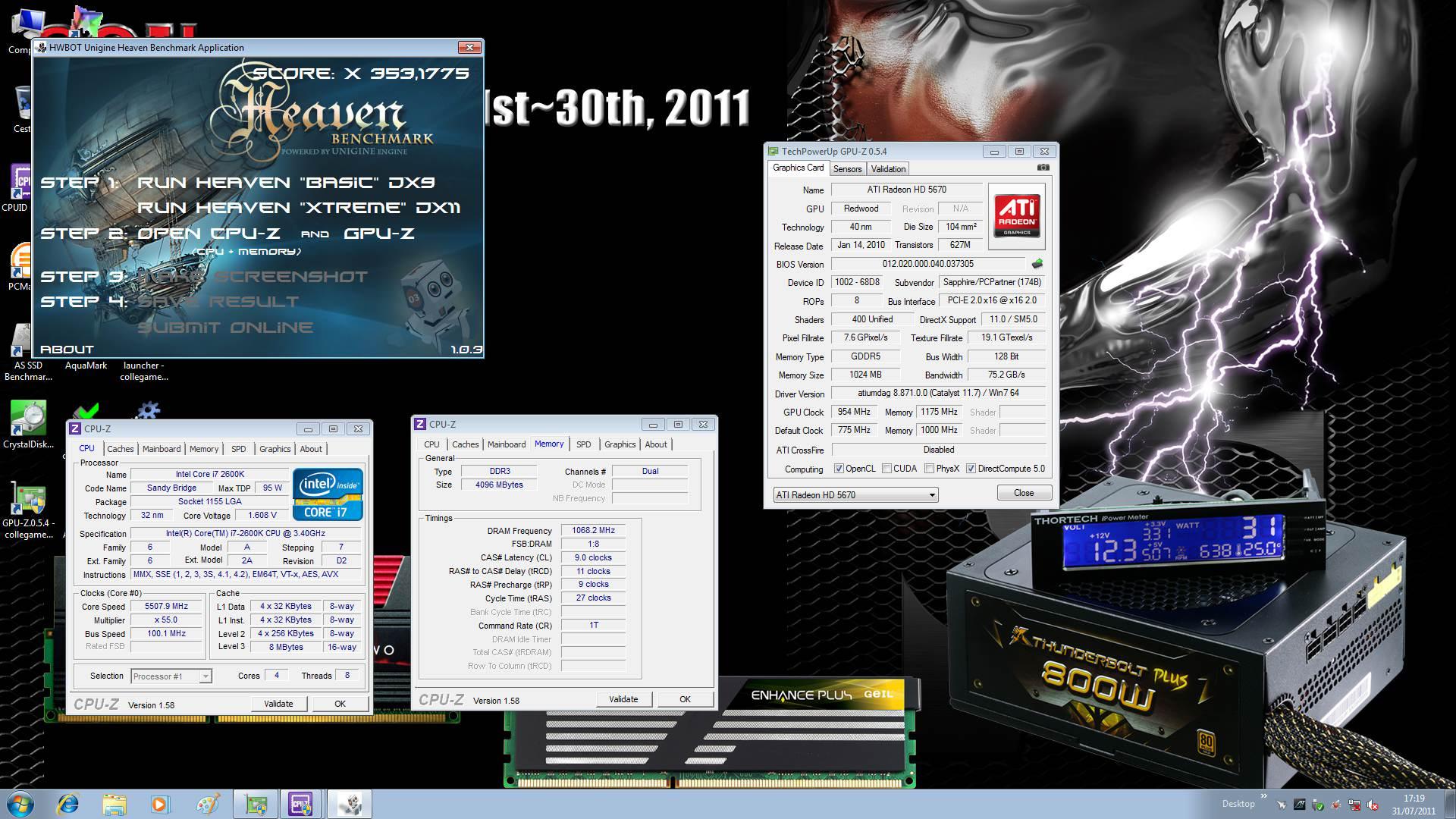
Task: Click OK in left CPU-Z window
Action: click(340, 704)
